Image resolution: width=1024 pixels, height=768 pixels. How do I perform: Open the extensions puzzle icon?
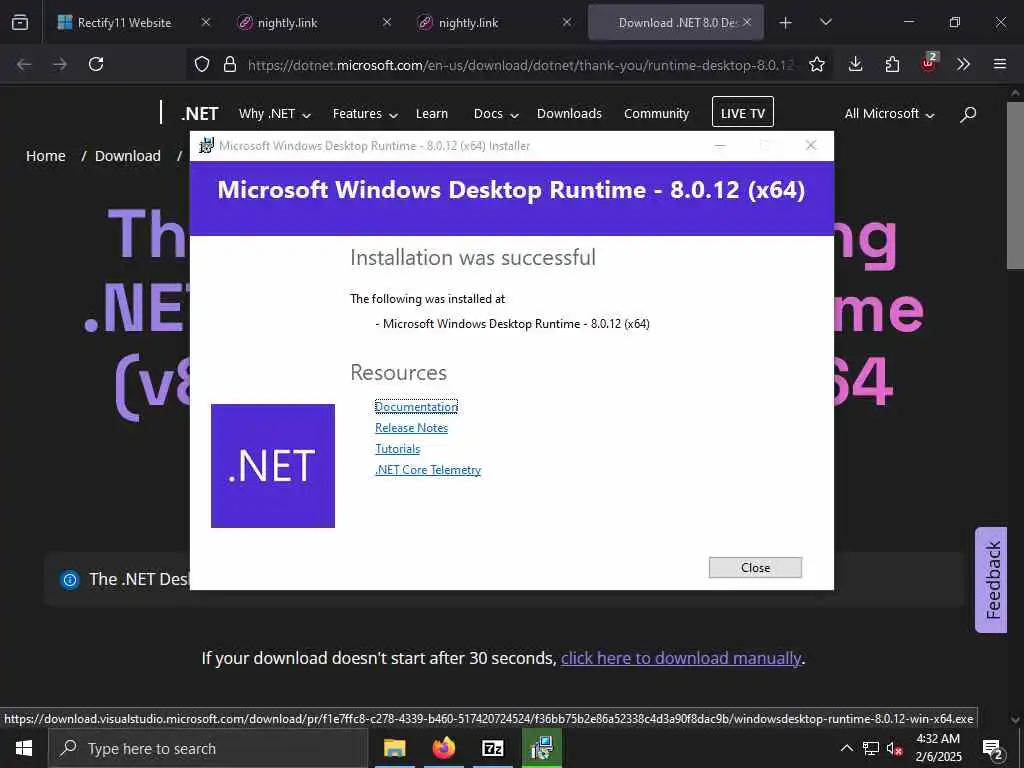892,64
